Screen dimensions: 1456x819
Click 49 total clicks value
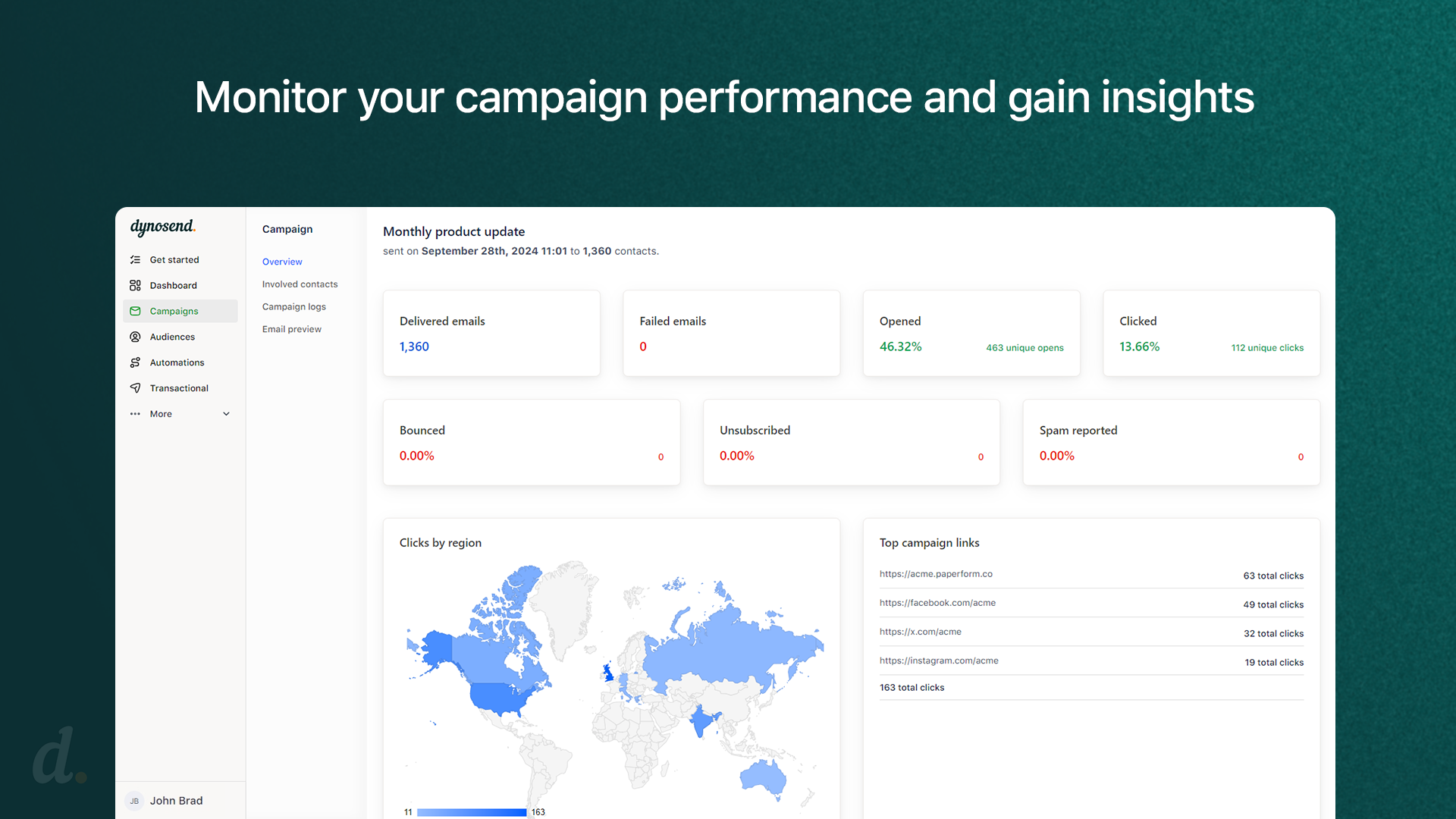pos(1273,604)
